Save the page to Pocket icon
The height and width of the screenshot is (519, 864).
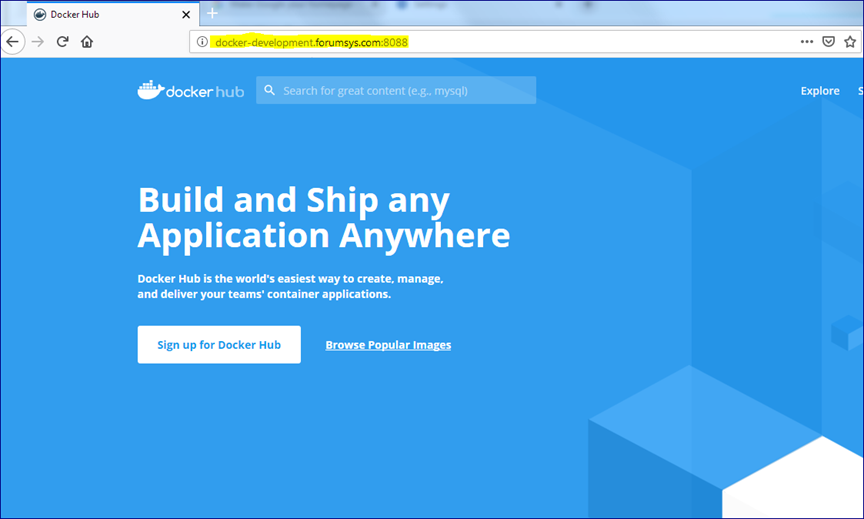click(x=828, y=42)
